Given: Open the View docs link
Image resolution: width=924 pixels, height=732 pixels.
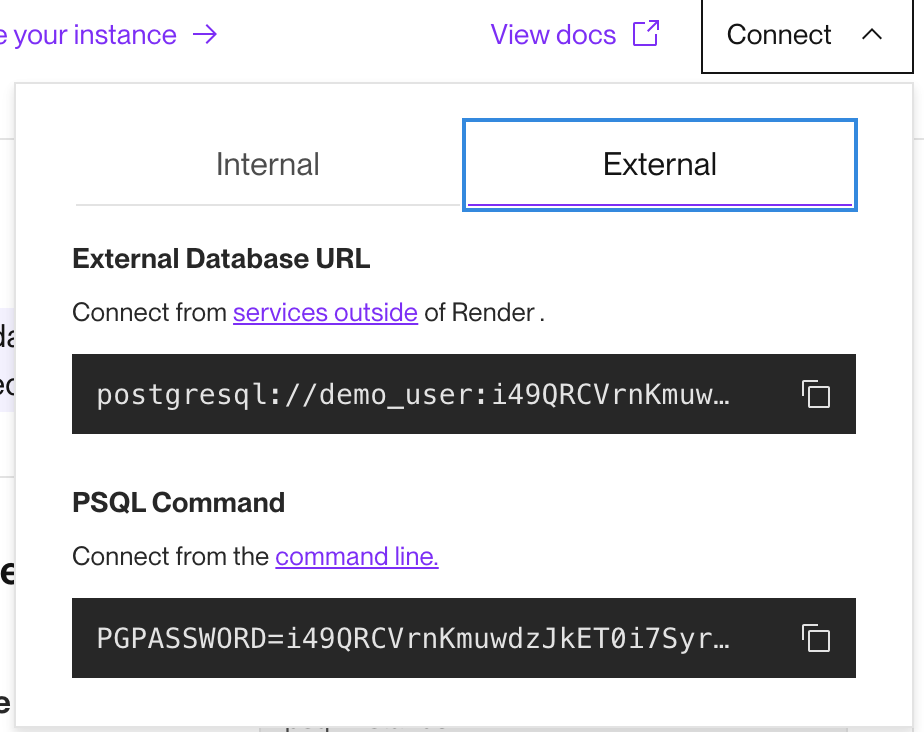Looking at the screenshot, I should (553, 35).
